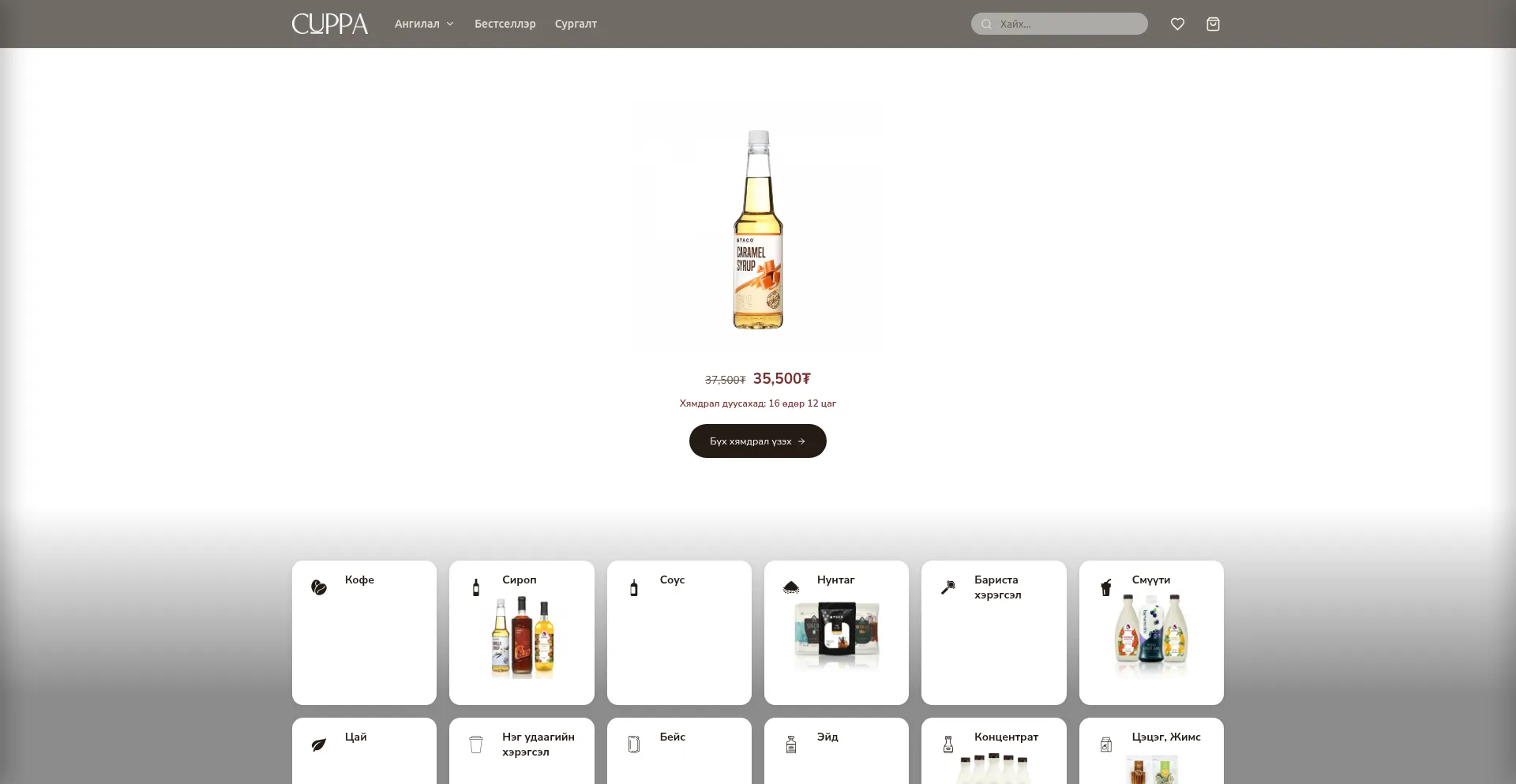Click the powder bags thumbnail in Нунтаг card
This screenshot has height=784, width=1516.
pyautogui.click(x=837, y=636)
